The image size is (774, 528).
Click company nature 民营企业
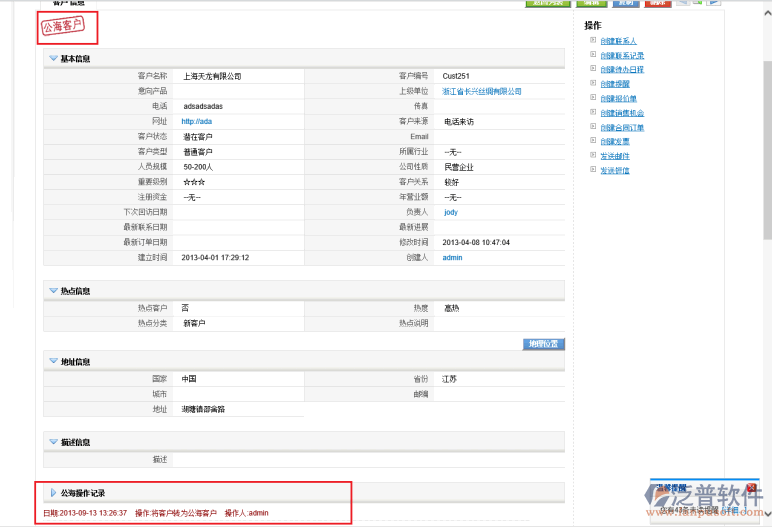(459, 167)
